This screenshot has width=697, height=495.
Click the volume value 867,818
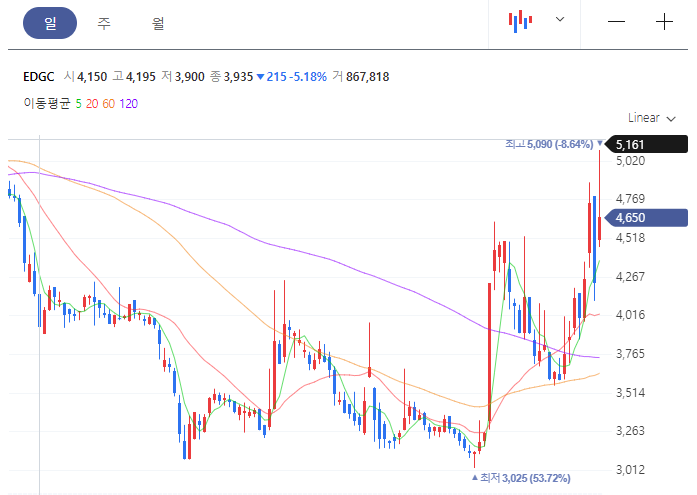[x=368, y=77]
